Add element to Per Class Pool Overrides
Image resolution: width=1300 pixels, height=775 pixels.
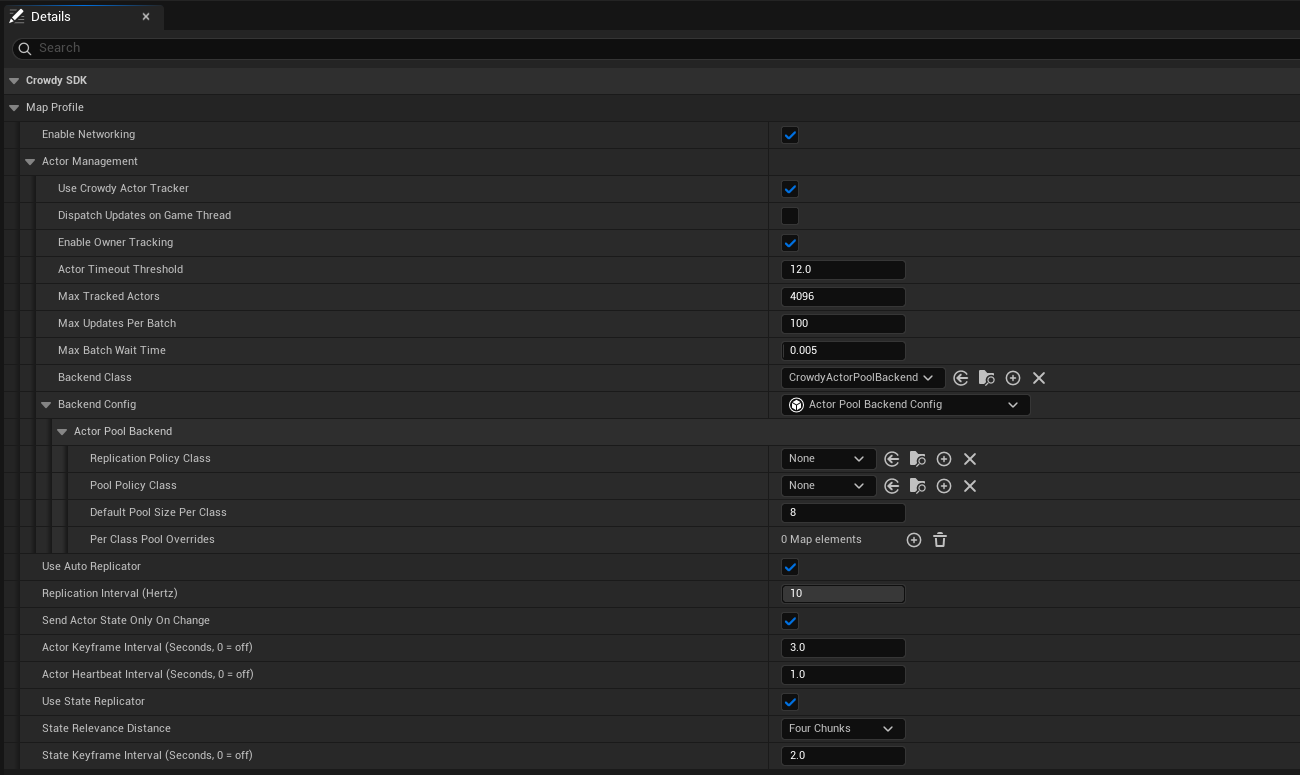coord(914,540)
